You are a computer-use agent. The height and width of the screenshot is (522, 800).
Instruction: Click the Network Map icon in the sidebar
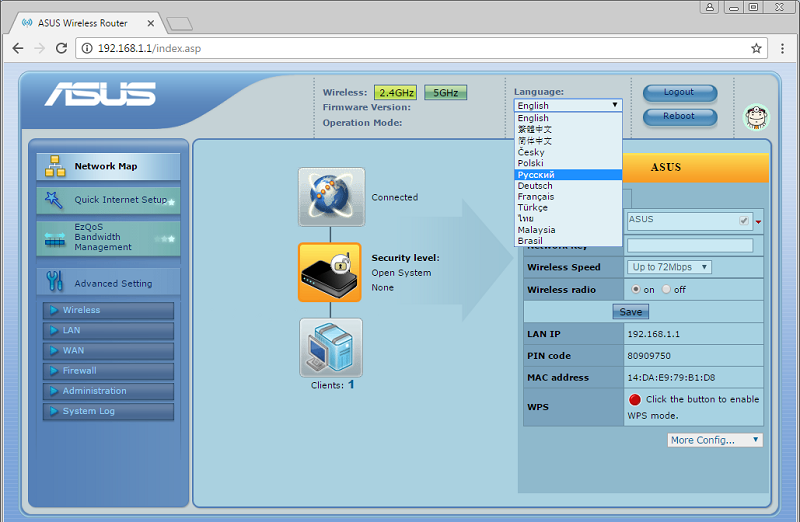55,166
